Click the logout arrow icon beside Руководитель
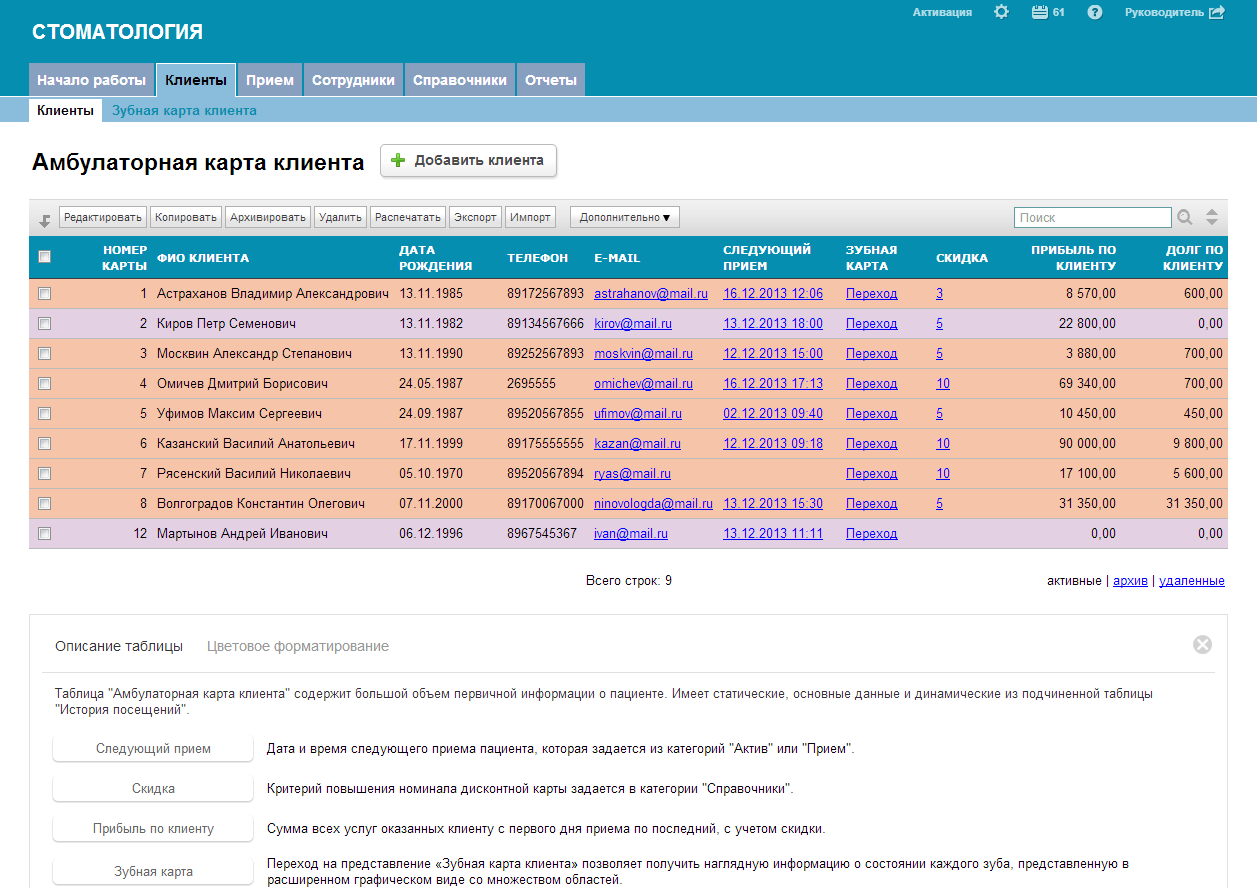This screenshot has height=888, width=1257. 1216,12
